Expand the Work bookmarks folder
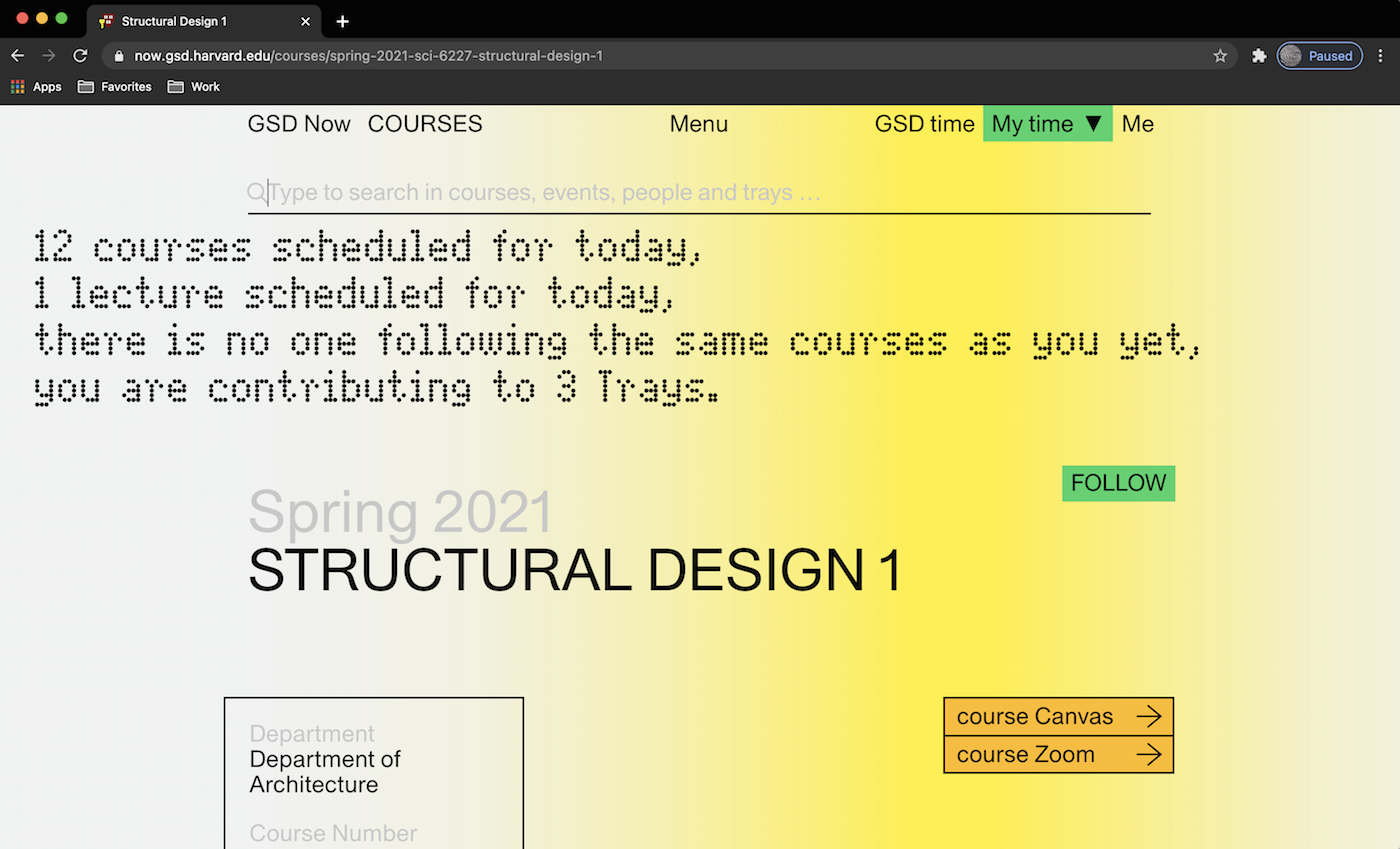1400x849 pixels. [193, 87]
